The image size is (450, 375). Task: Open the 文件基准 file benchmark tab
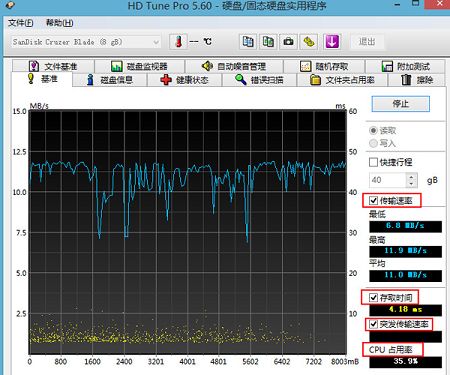pos(53,66)
